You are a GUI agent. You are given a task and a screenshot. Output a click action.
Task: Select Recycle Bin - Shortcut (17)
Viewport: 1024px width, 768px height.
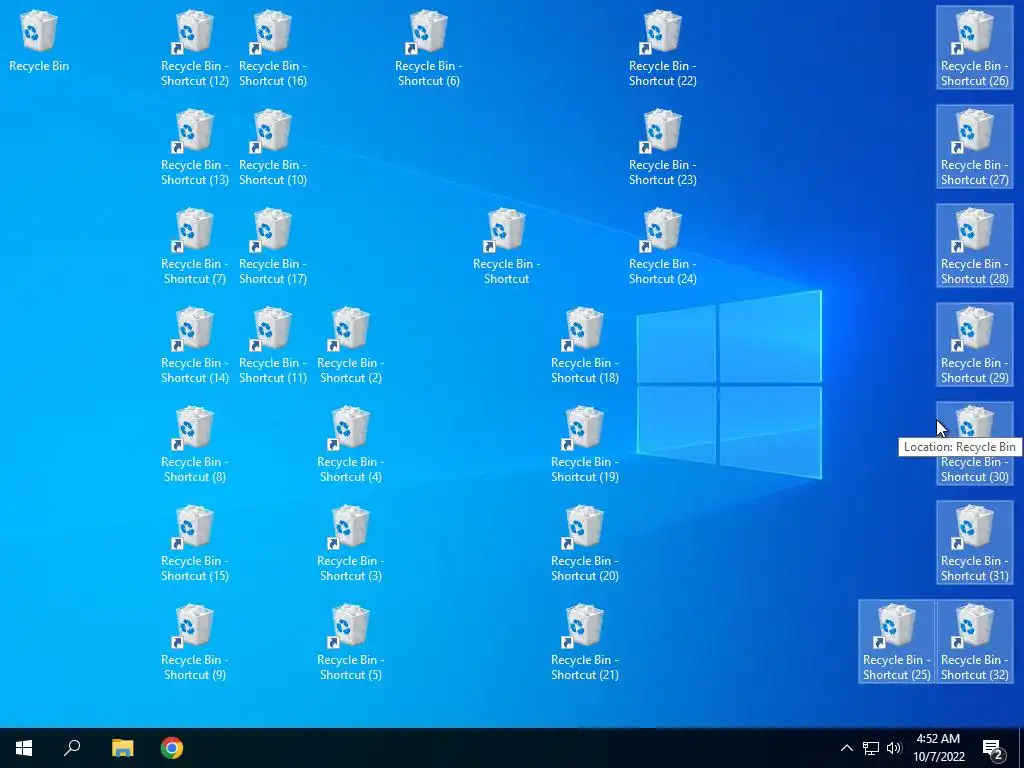pyautogui.click(x=272, y=246)
